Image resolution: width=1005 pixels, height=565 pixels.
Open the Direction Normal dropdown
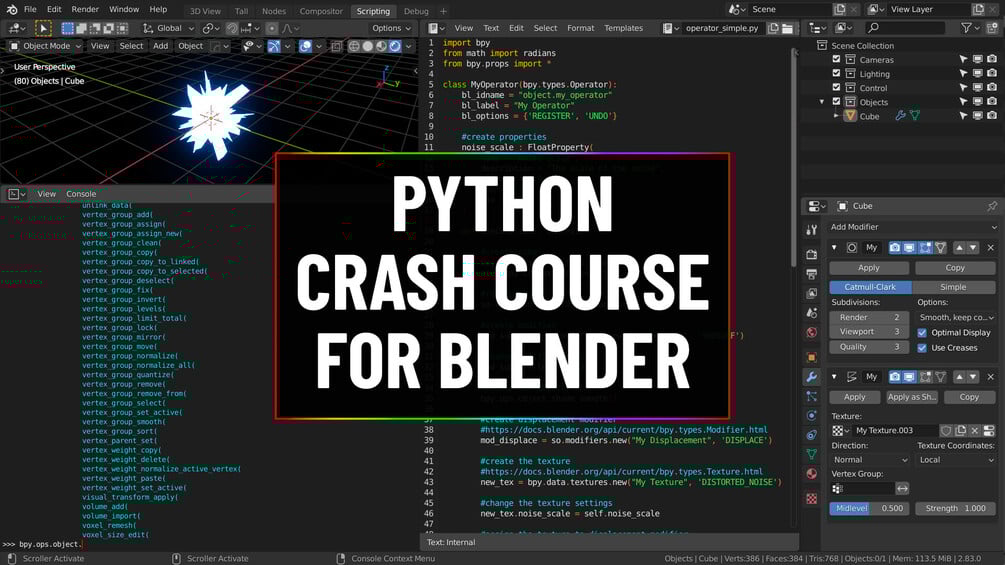click(870, 460)
